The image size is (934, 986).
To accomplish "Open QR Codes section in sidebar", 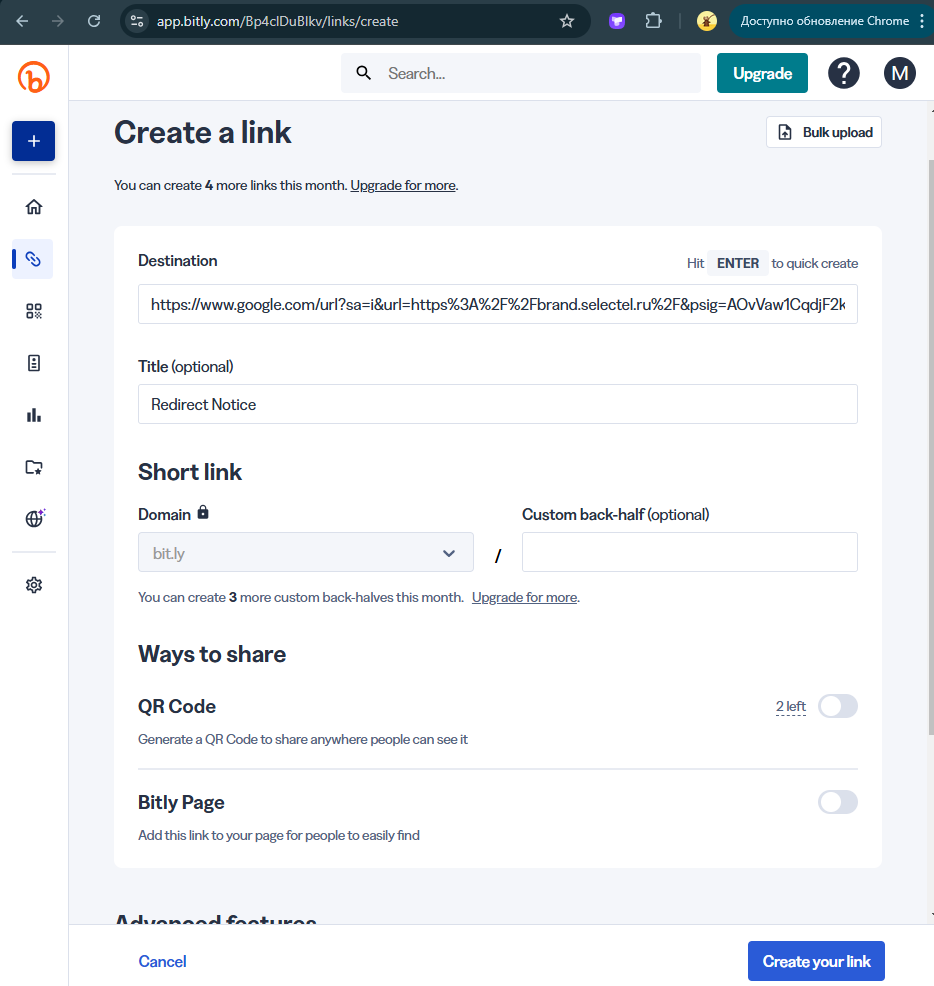I will point(34,311).
